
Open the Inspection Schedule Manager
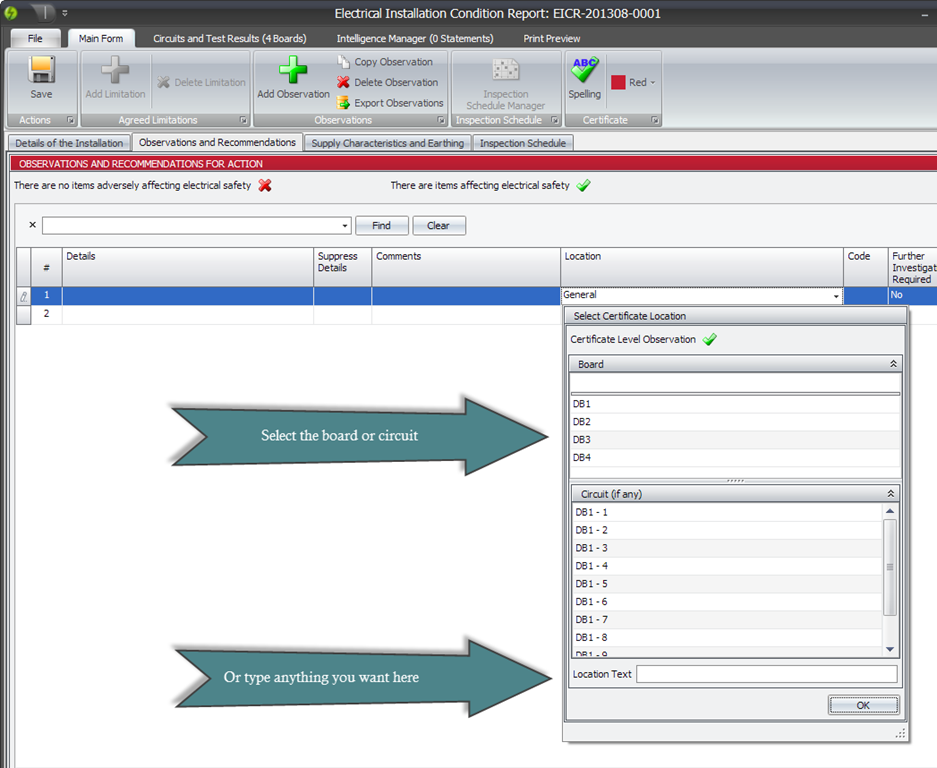[x=506, y=72]
